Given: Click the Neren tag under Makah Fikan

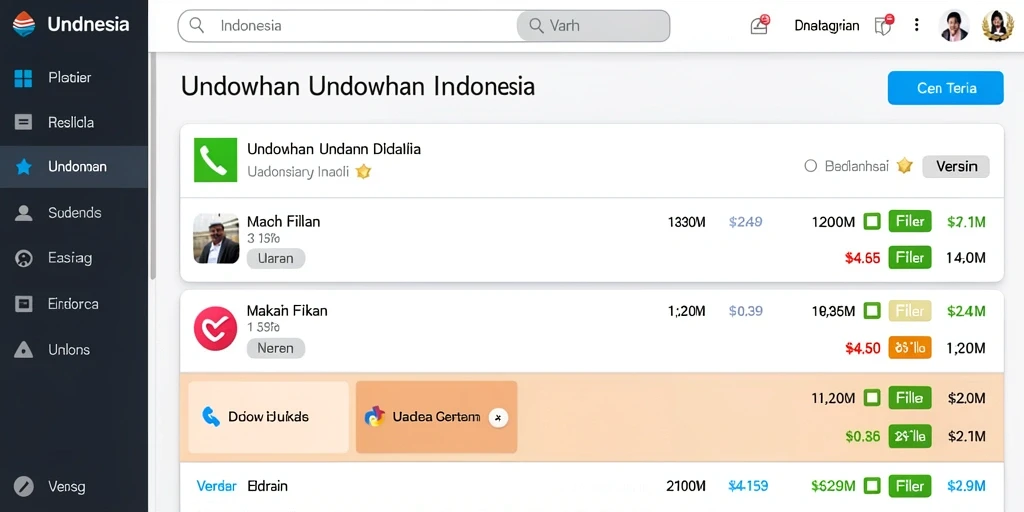Looking at the screenshot, I should tap(276, 348).
